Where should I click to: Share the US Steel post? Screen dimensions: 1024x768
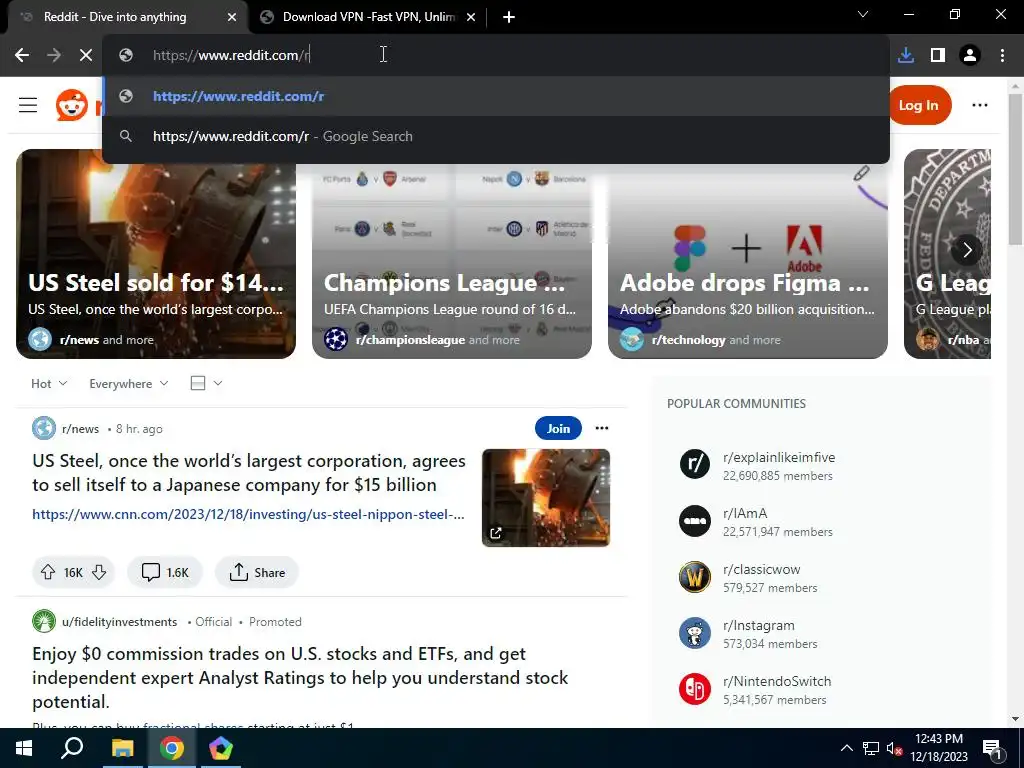click(x=257, y=572)
